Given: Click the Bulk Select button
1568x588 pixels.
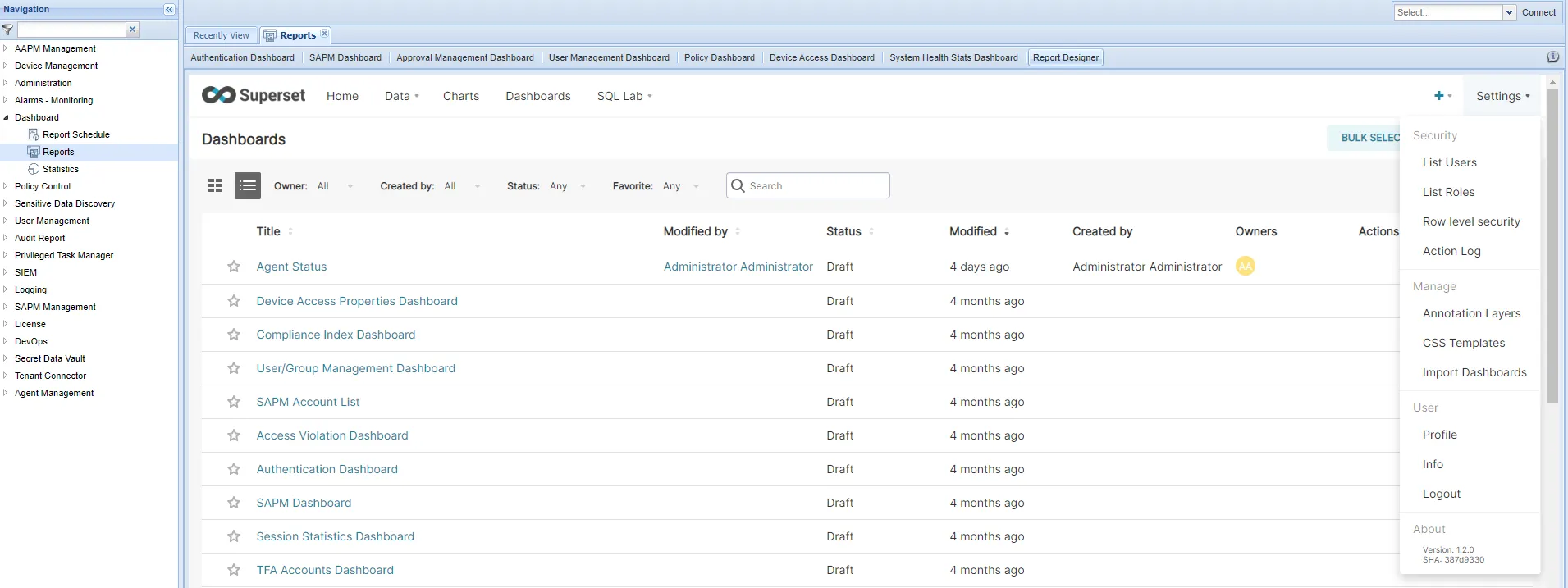Looking at the screenshot, I should 1365,138.
